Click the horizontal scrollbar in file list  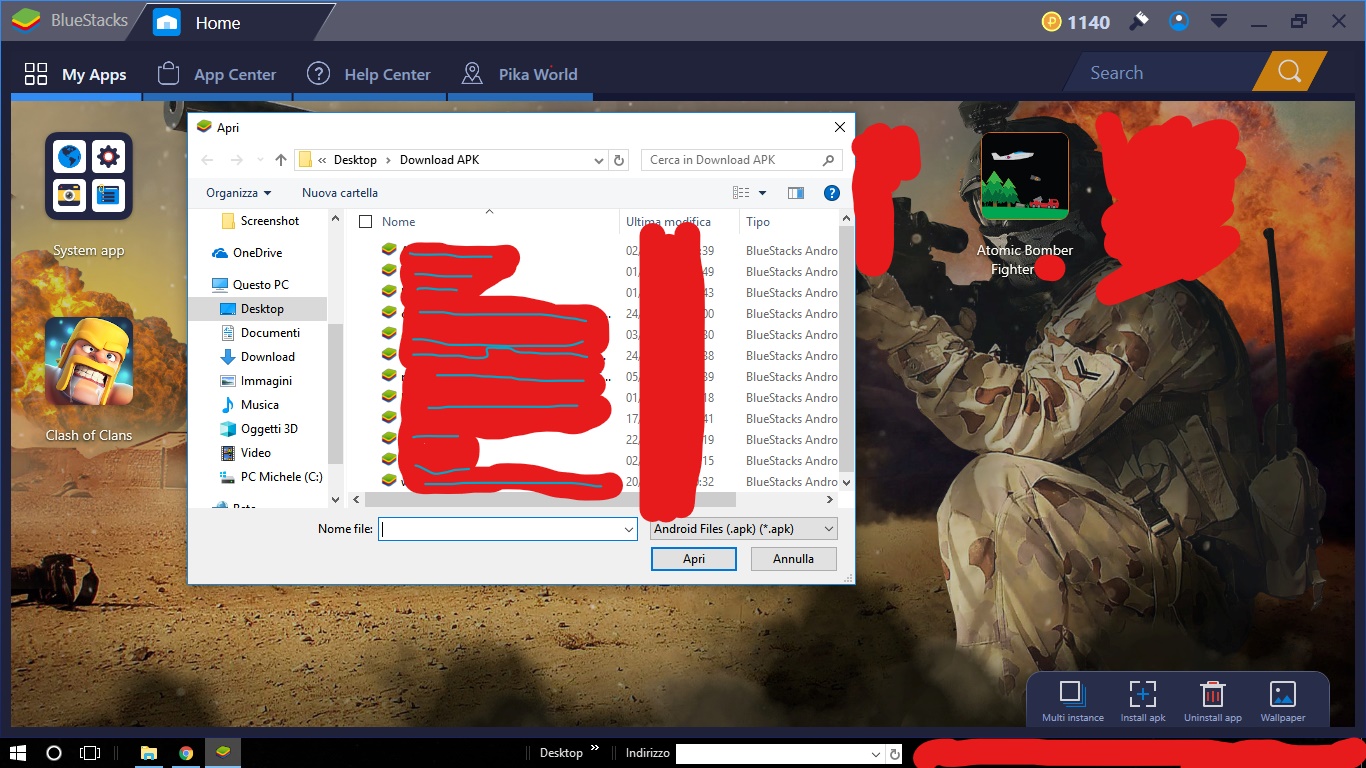550,499
